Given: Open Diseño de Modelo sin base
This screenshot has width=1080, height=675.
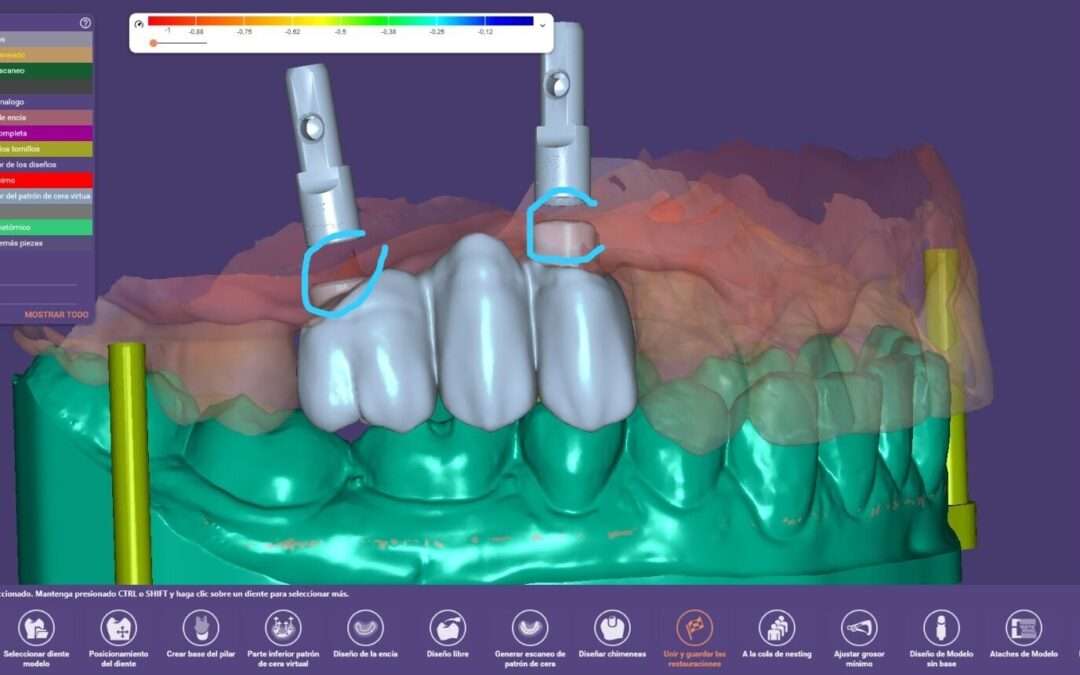Looking at the screenshot, I should (942, 638).
